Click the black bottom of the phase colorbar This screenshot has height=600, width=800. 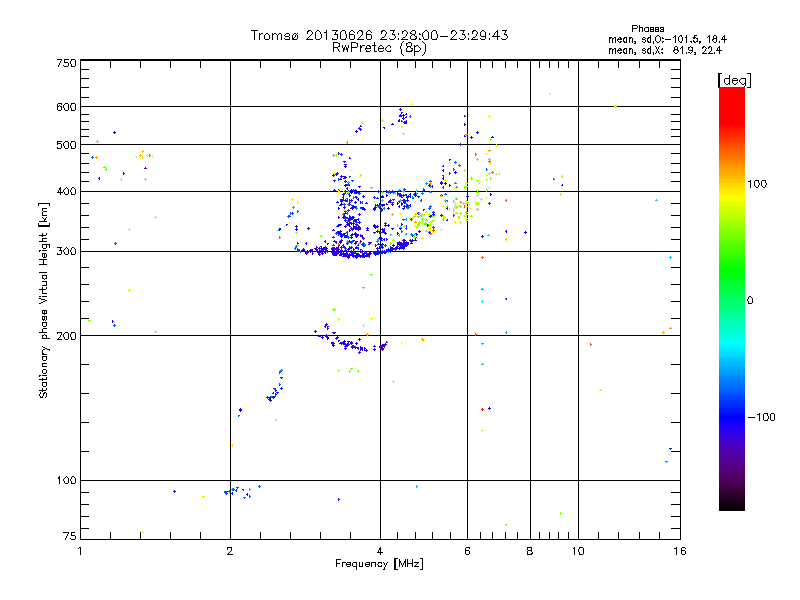(x=732, y=503)
